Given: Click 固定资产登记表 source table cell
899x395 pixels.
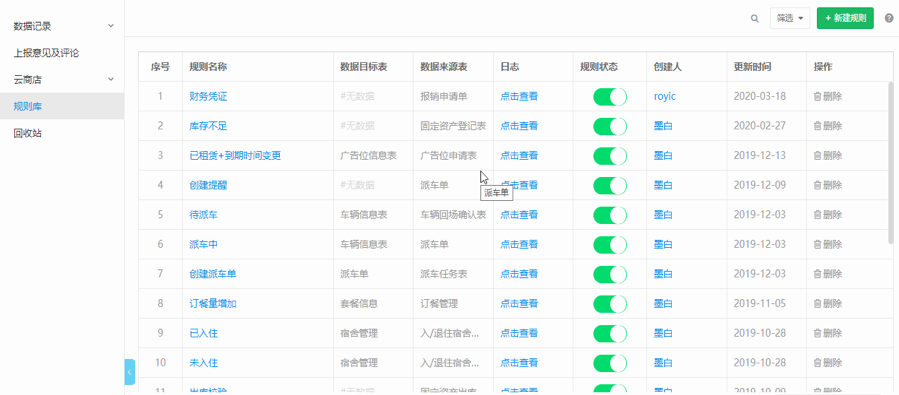Looking at the screenshot, I should (x=453, y=126).
